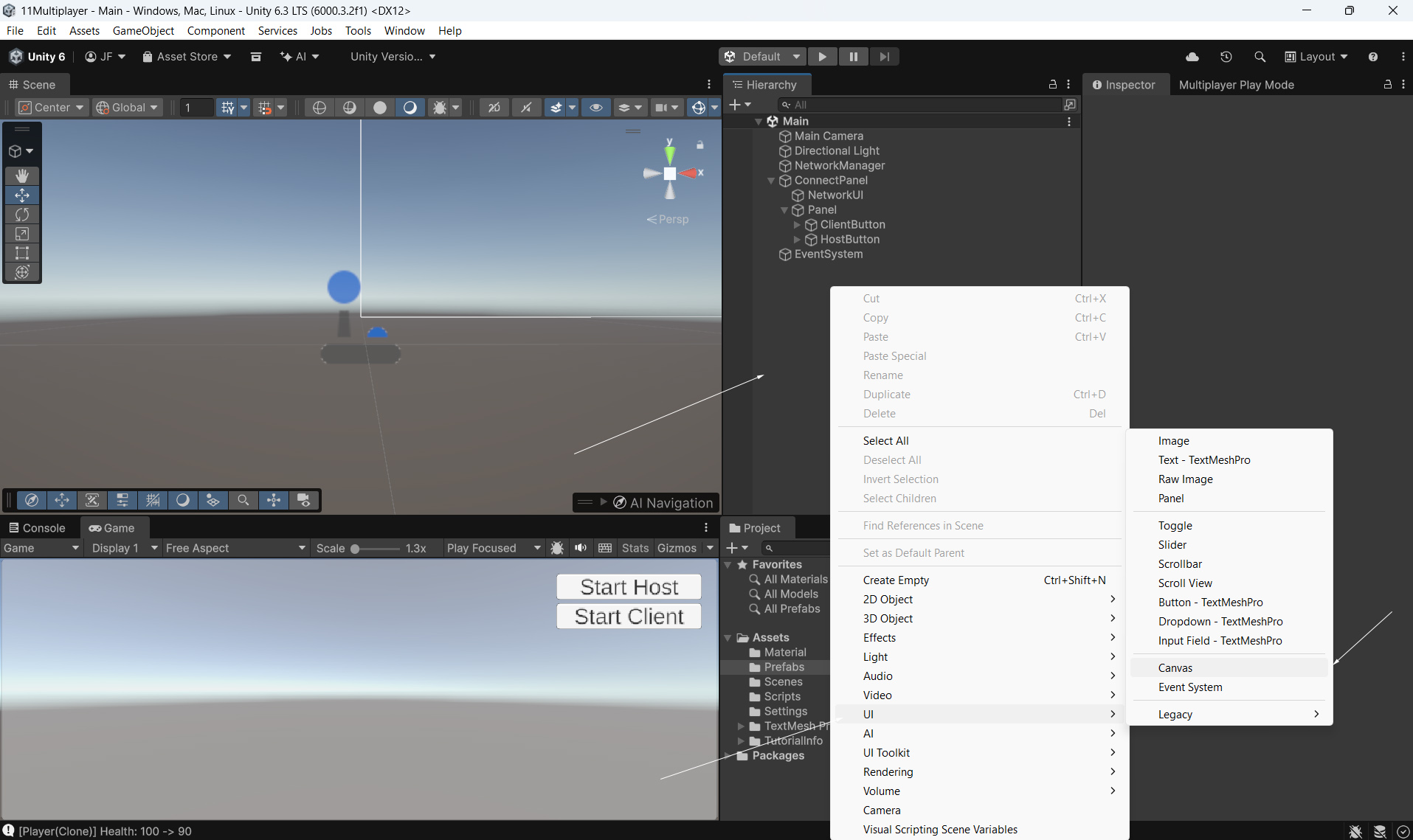Choose Canvas from the UI submenu
1413x840 pixels.
1175,668
